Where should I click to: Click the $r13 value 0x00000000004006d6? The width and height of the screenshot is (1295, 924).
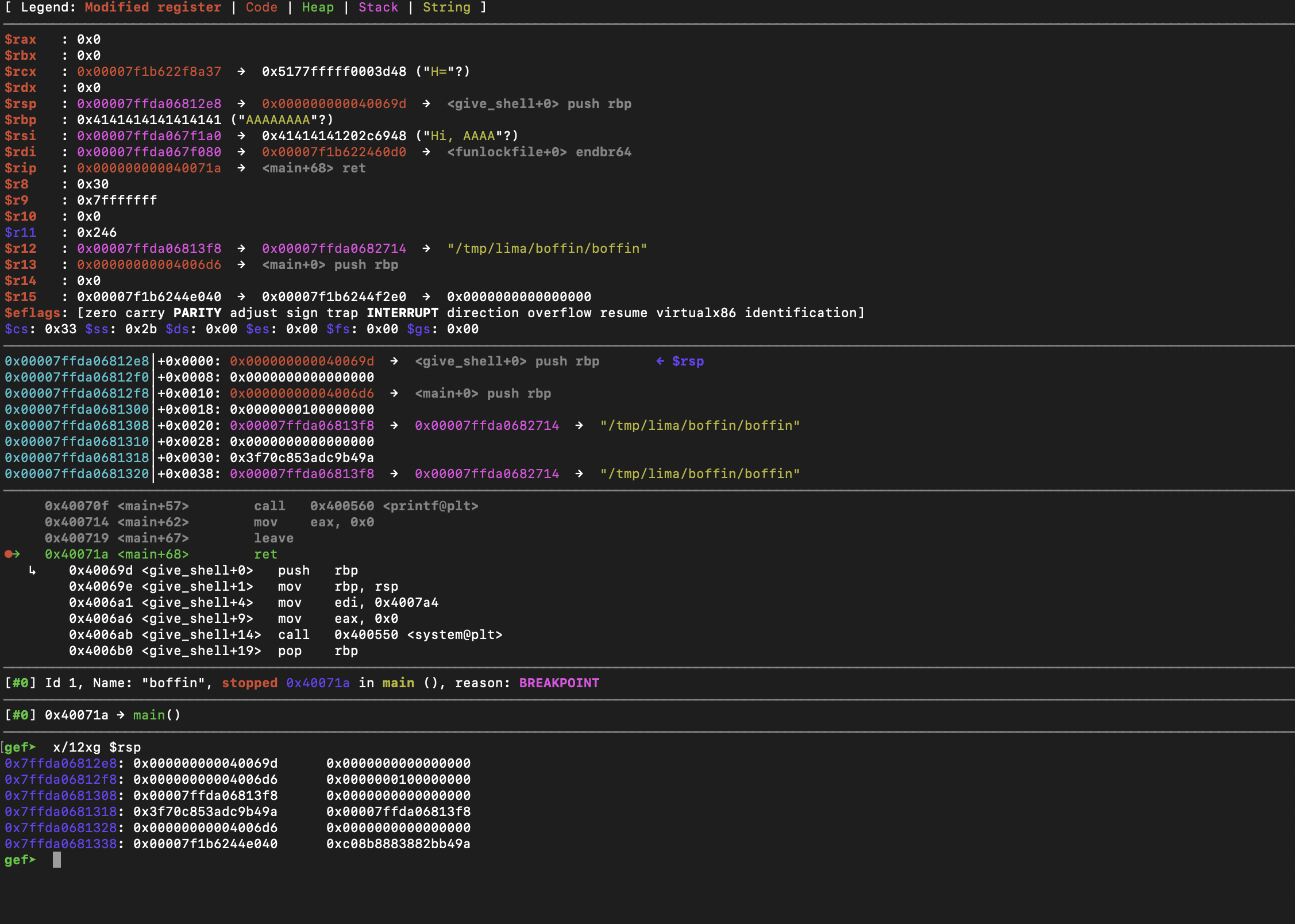[149, 265]
